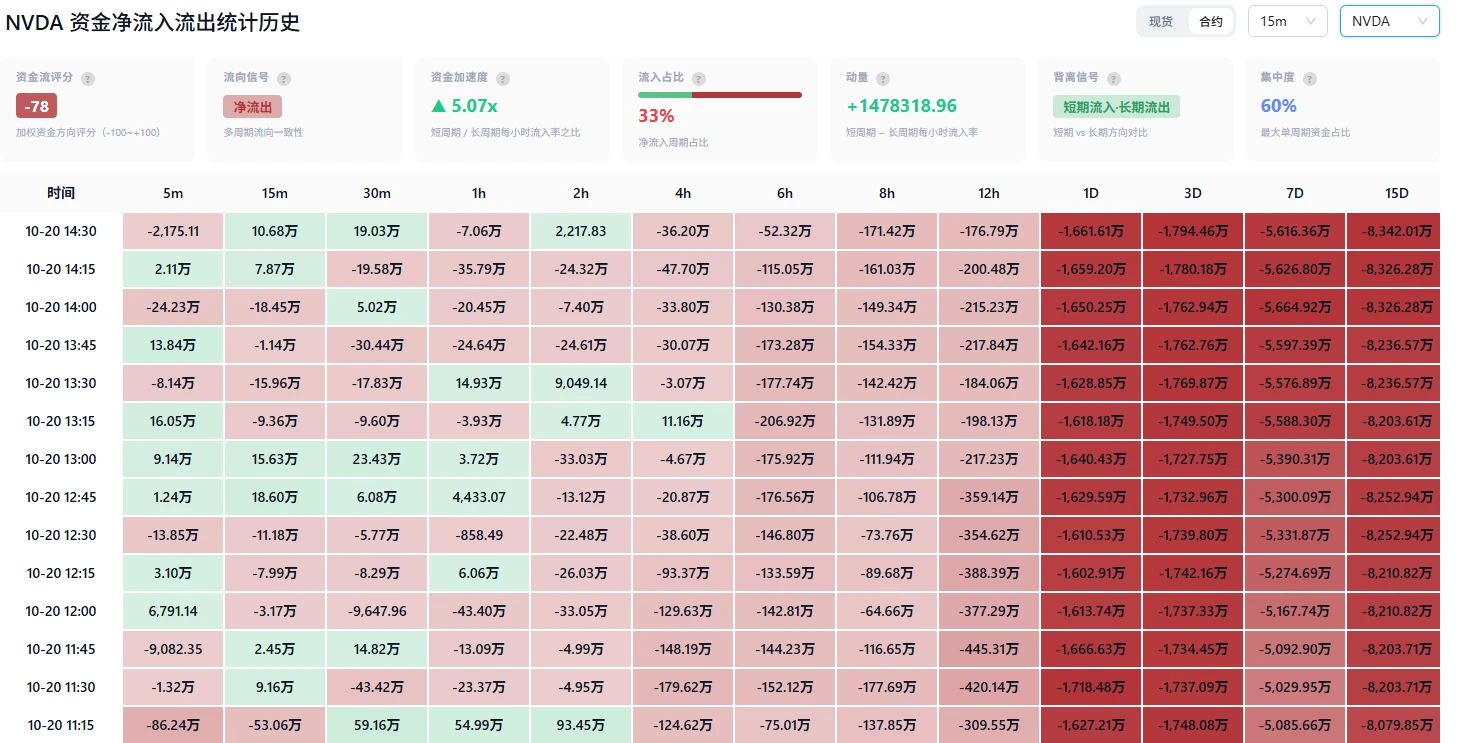Click the -78 score badge
This screenshot has width=1457, height=743.
37,106
